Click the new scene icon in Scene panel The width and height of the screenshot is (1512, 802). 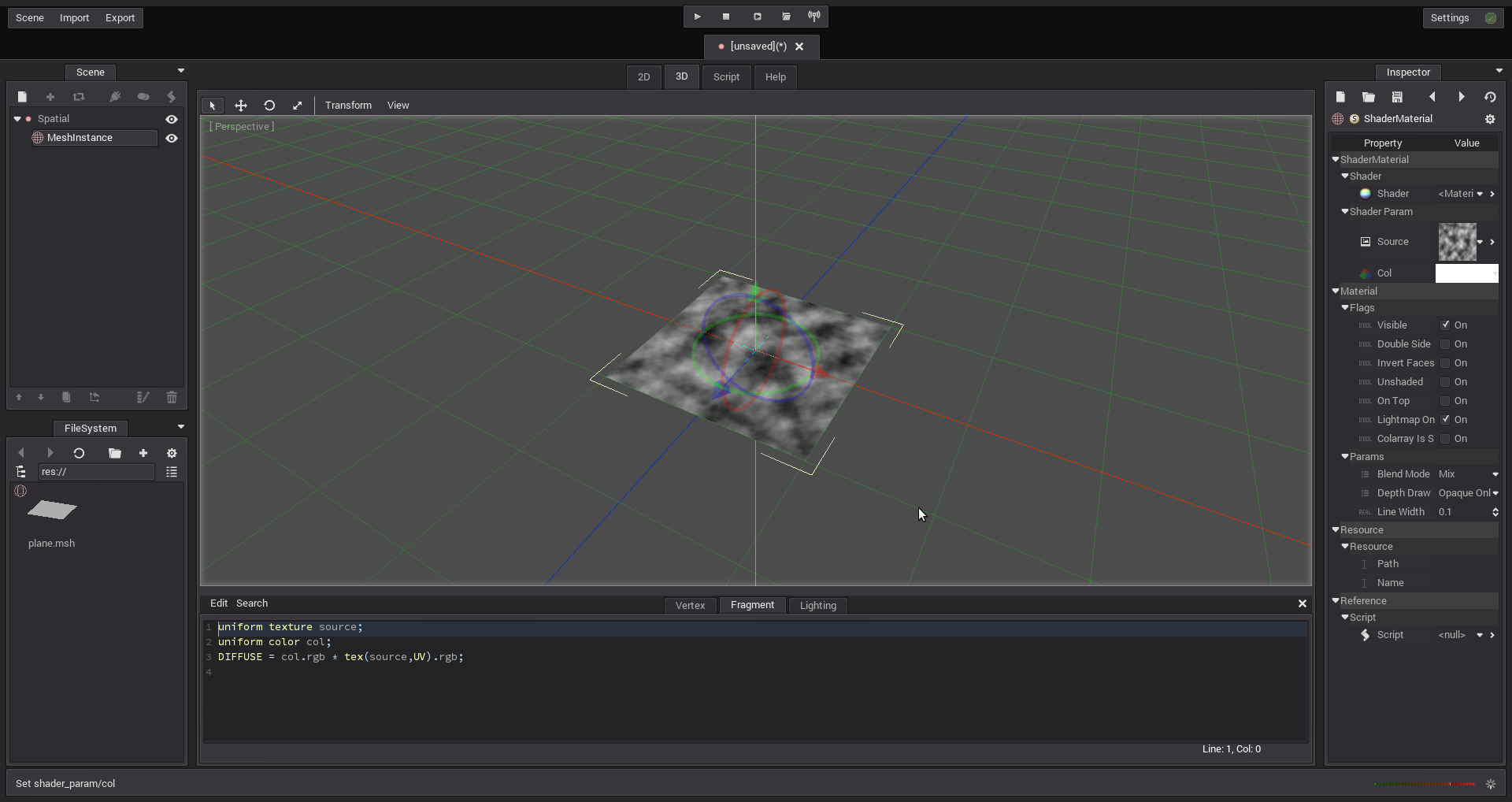point(22,97)
